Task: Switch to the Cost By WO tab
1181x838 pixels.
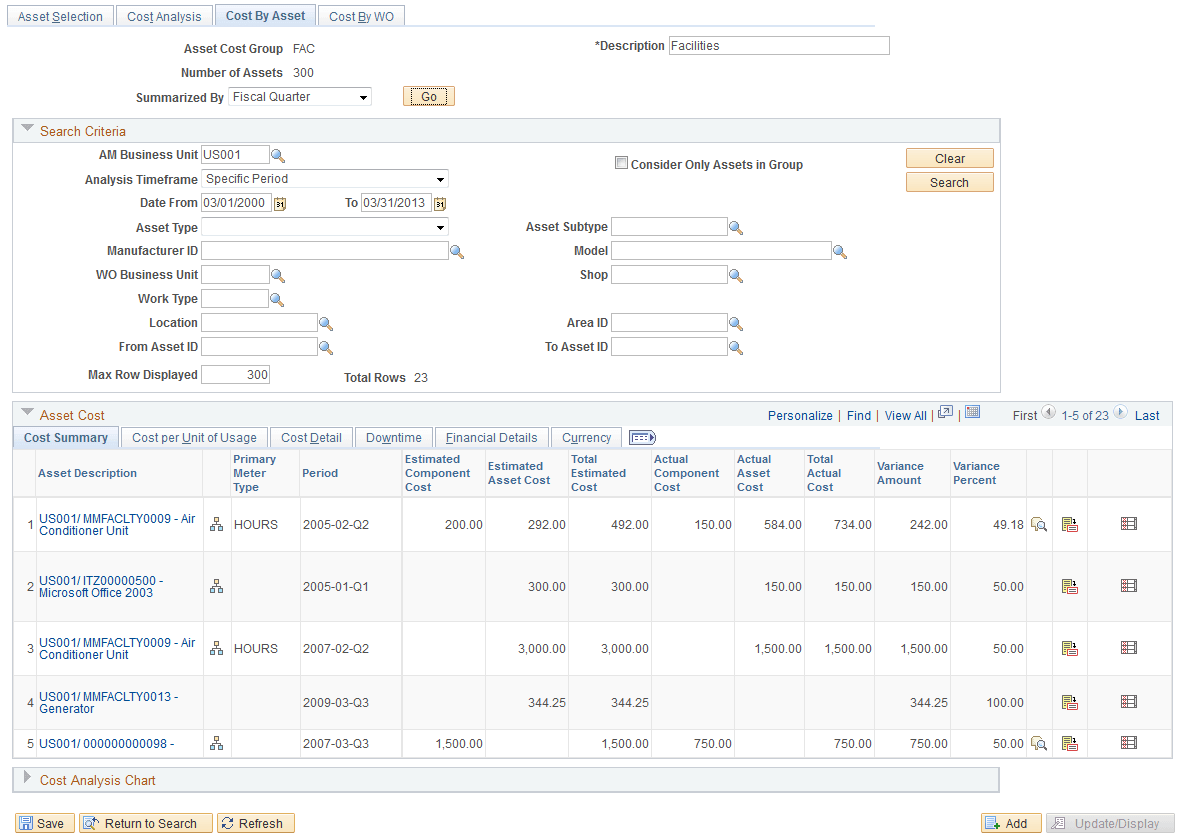Action: click(361, 15)
